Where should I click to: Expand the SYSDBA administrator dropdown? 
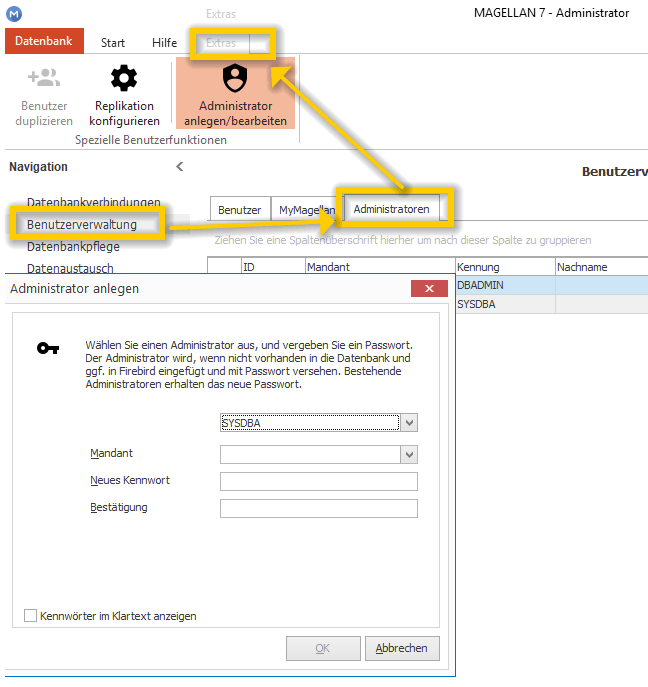pyautogui.click(x=409, y=423)
